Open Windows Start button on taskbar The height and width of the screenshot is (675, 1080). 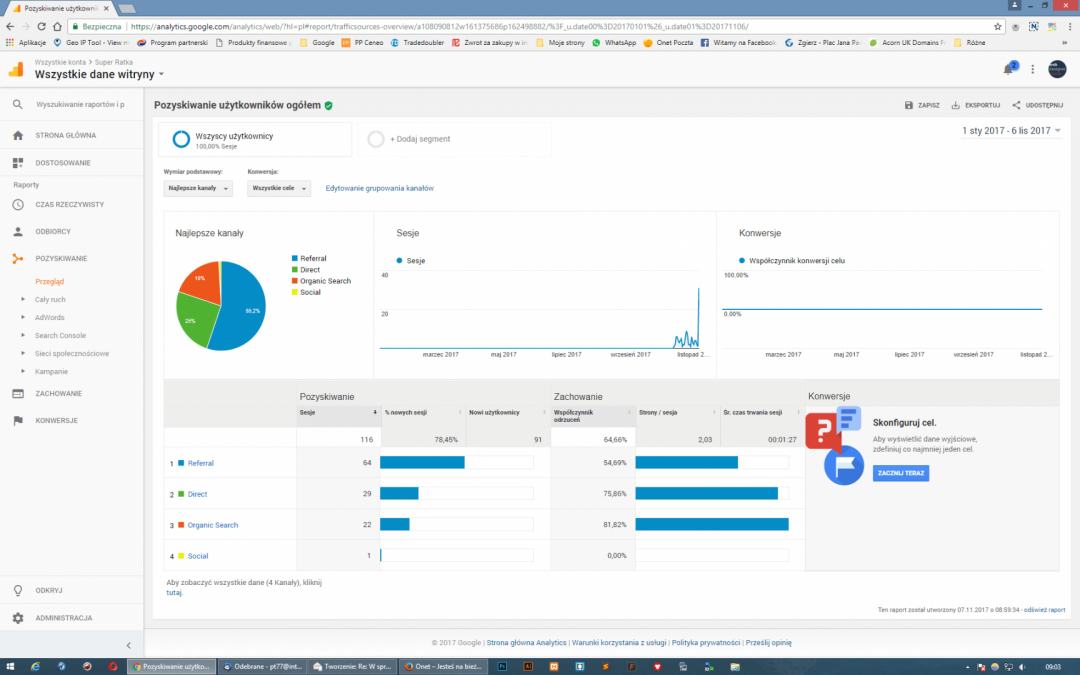(9, 666)
